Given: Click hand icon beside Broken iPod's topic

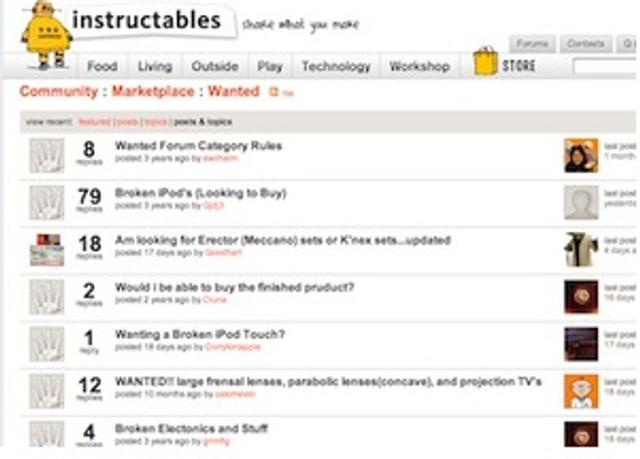Looking at the screenshot, I should point(46,203).
